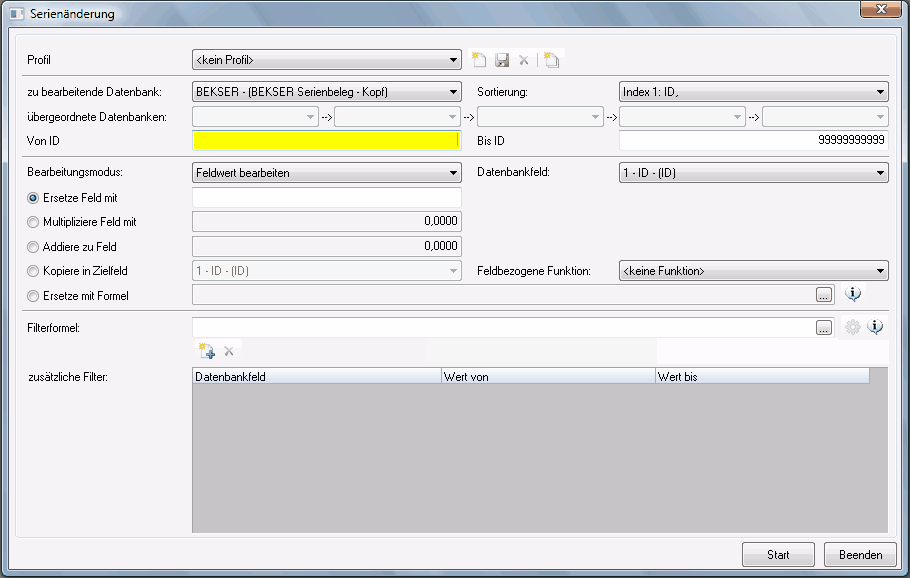
Task: Click info icon next to Filterformel
Action: [875, 327]
